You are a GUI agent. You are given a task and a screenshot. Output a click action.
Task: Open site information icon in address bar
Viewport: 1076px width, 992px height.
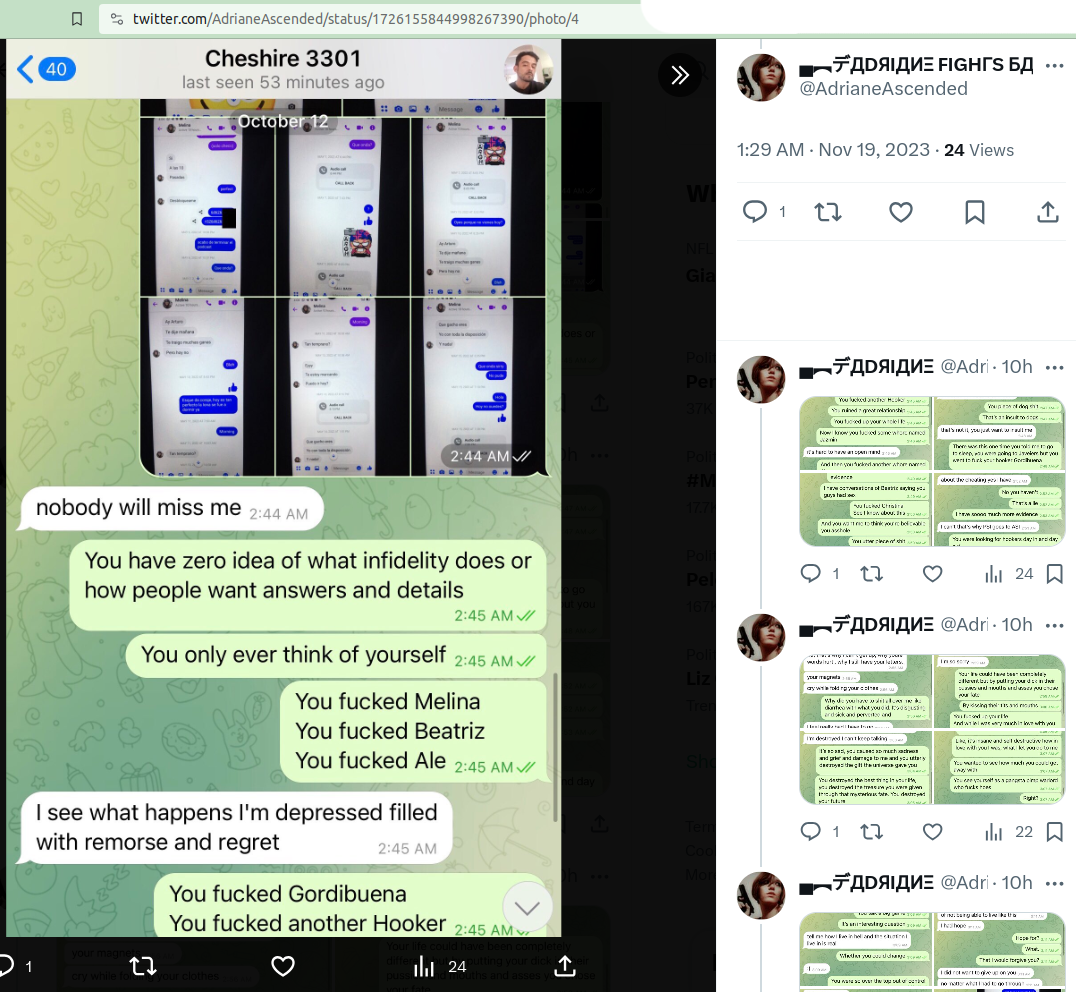coord(117,19)
